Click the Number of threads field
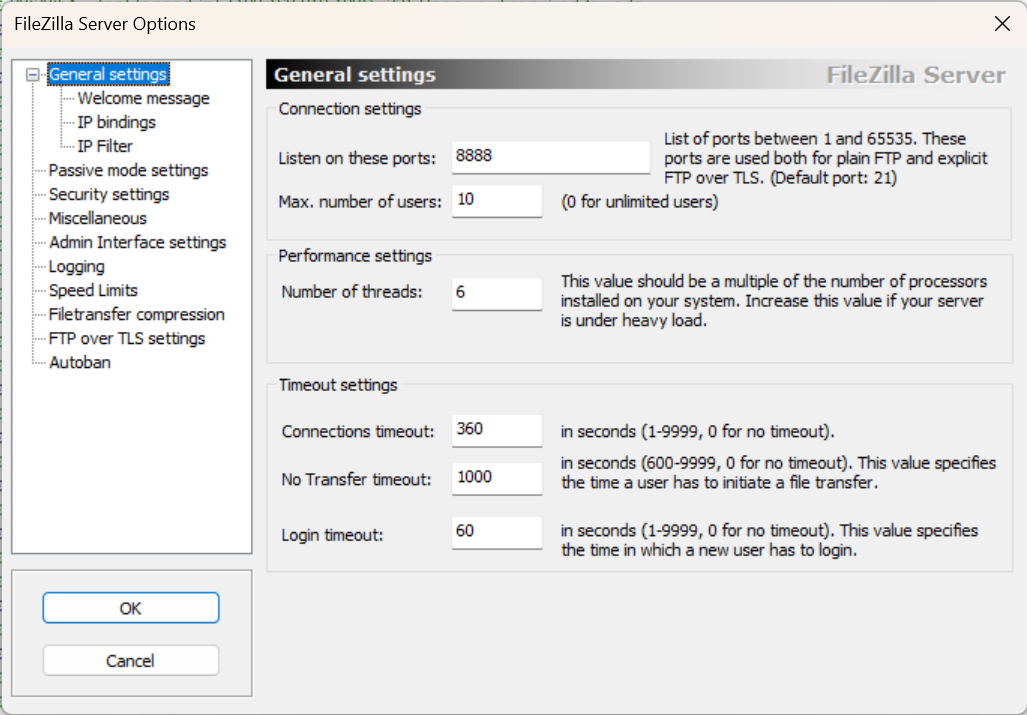Image resolution: width=1027 pixels, height=715 pixels. click(497, 293)
